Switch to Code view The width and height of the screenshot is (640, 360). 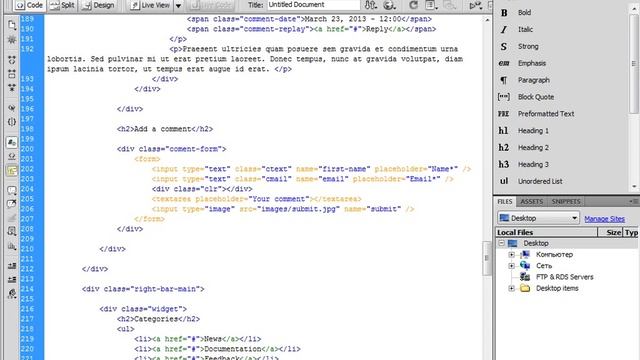pos(30,5)
